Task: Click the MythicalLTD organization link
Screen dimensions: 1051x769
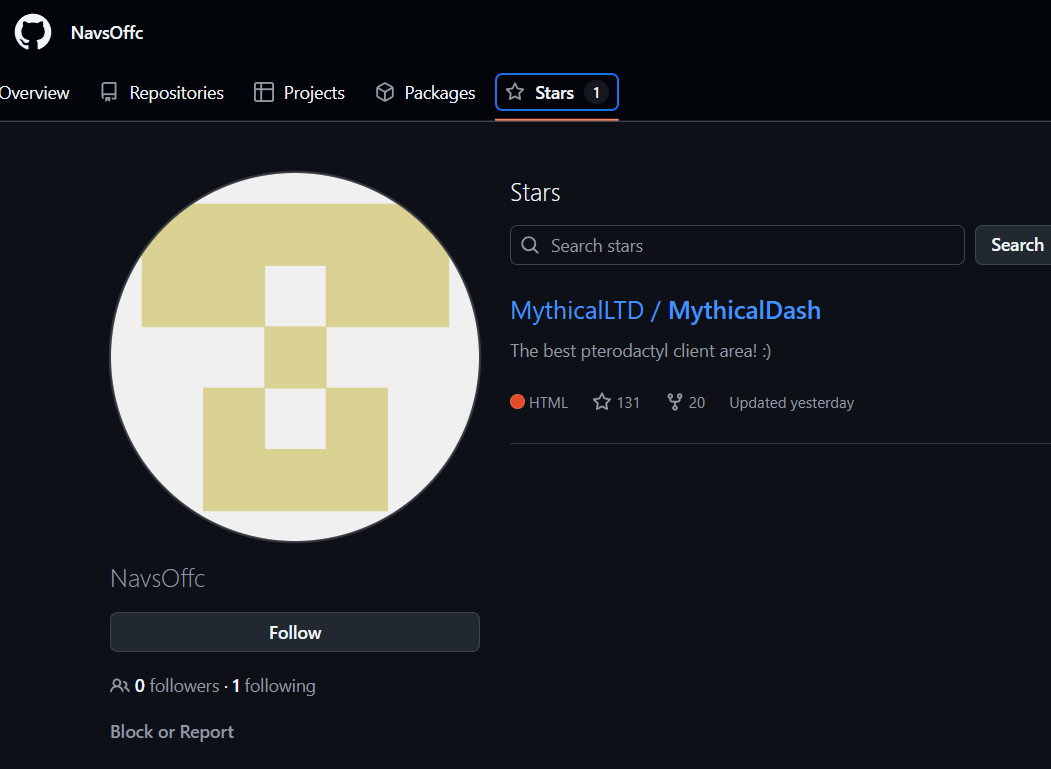Action: click(576, 311)
